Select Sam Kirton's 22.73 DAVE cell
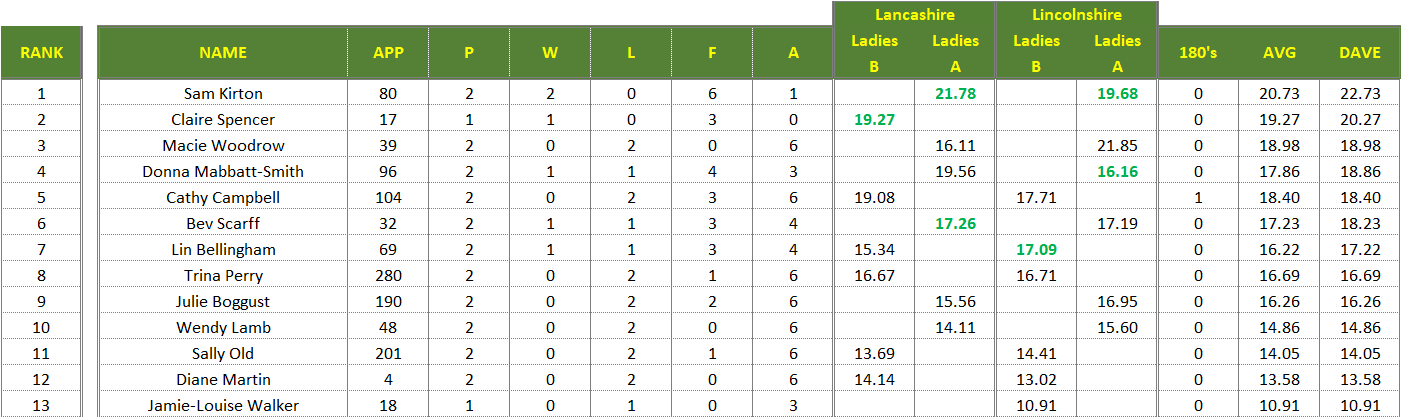The width and height of the screenshot is (1401, 417). (x=1360, y=94)
